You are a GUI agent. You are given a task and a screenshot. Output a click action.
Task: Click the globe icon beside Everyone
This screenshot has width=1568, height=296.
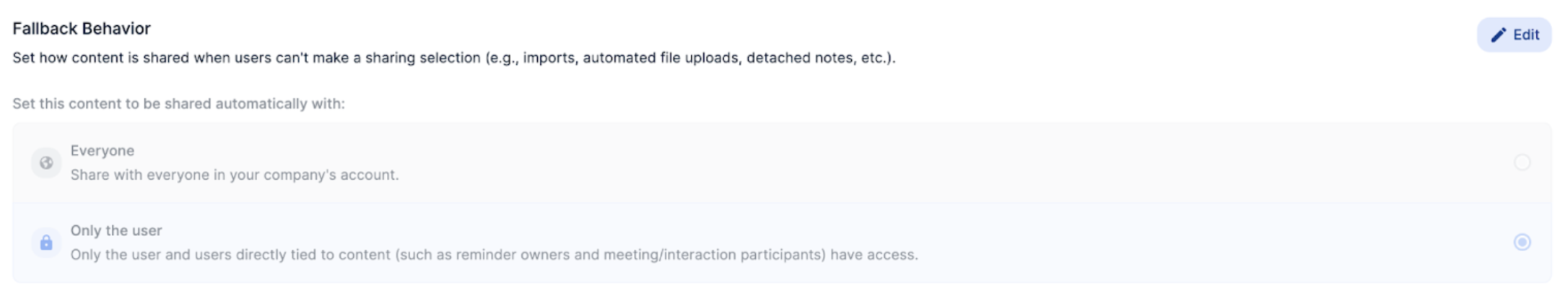pyautogui.click(x=46, y=162)
